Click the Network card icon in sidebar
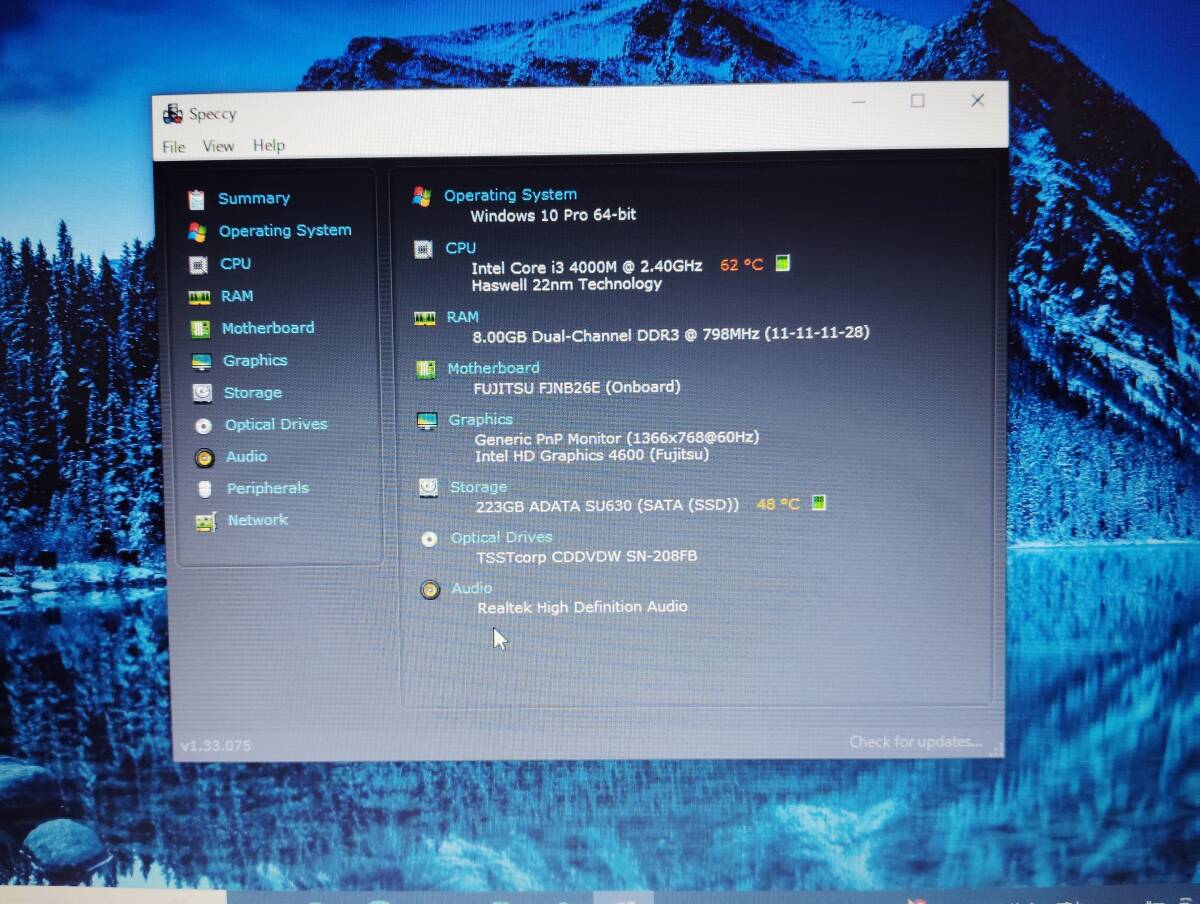 point(205,522)
